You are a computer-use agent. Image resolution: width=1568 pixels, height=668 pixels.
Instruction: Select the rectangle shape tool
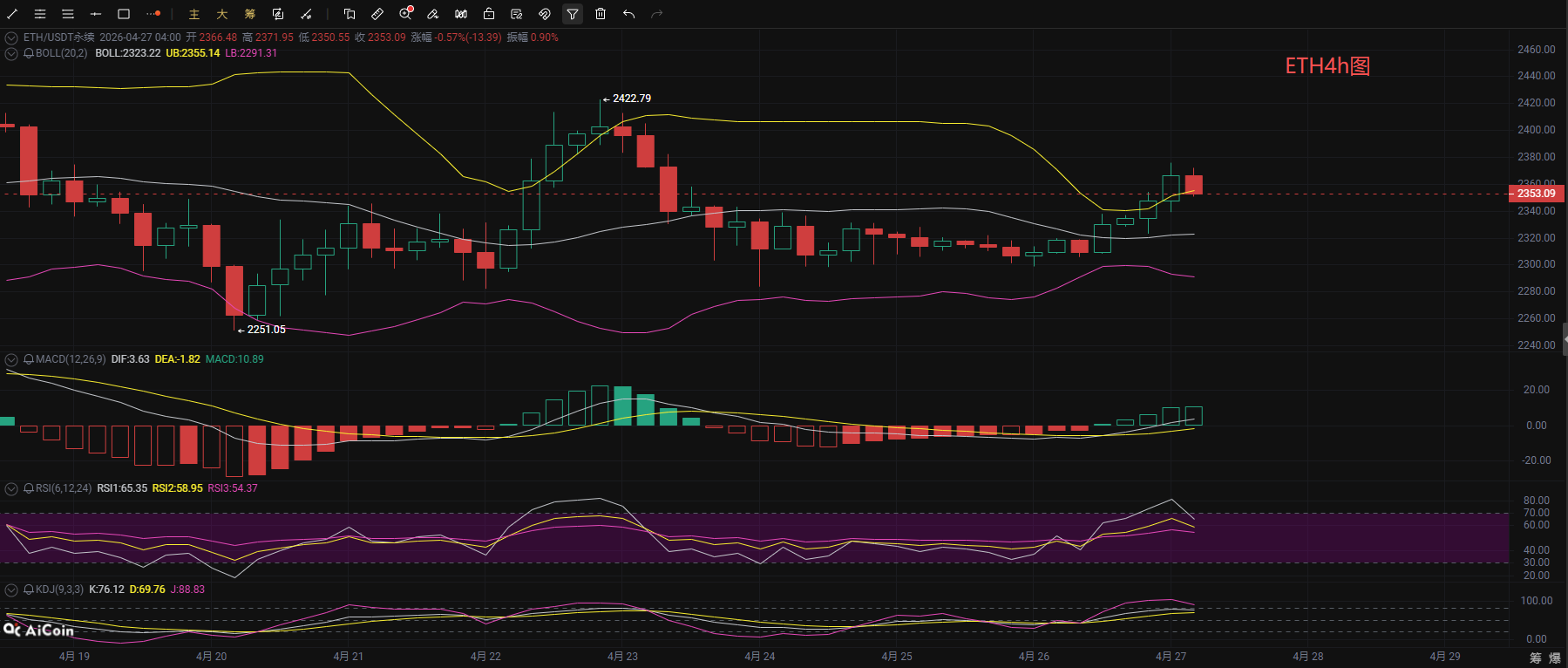coord(124,14)
